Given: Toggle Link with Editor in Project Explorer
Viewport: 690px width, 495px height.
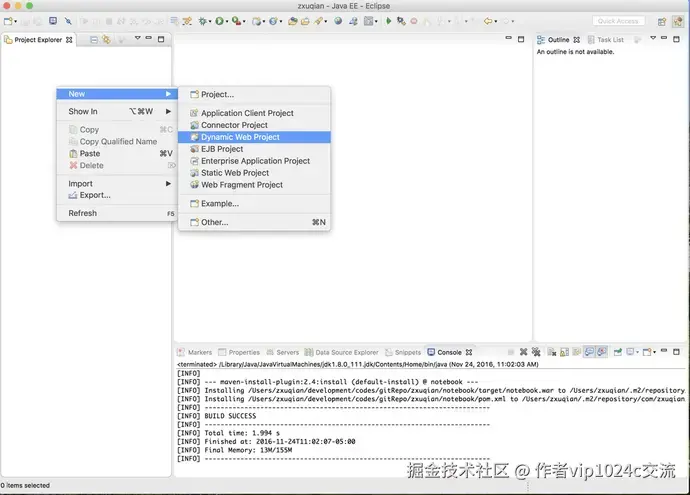Looking at the screenshot, I should (x=106, y=40).
